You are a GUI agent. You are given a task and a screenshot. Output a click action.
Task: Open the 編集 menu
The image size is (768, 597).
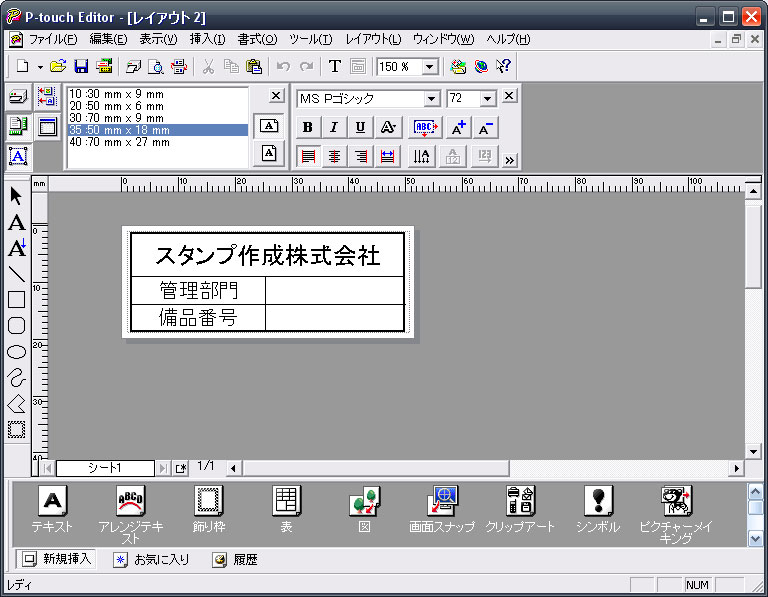(x=108, y=39)
